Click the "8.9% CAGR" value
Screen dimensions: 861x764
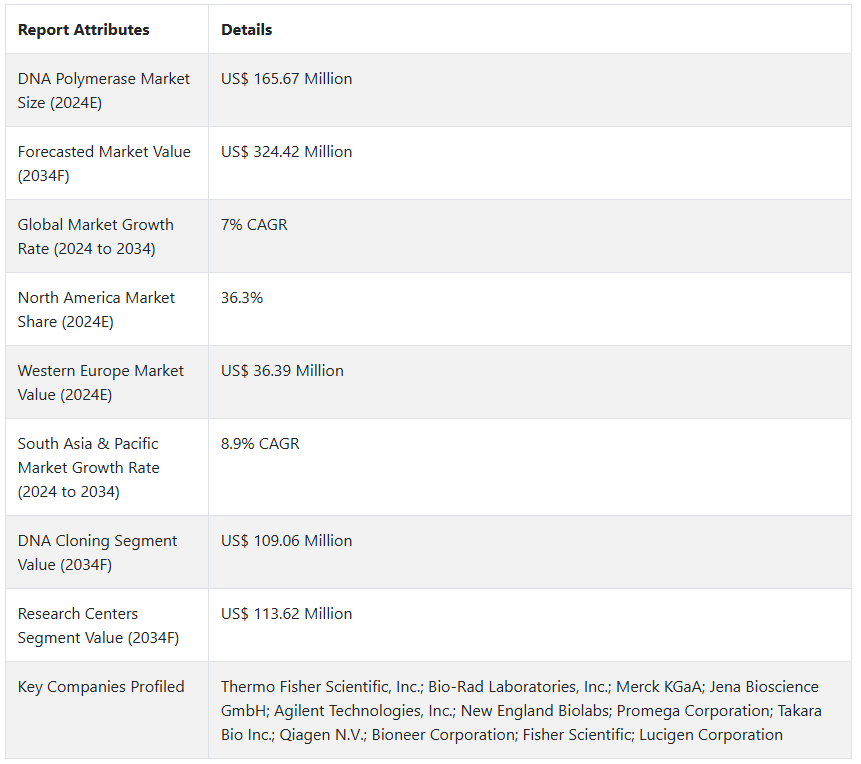click(x=260, y=444)
